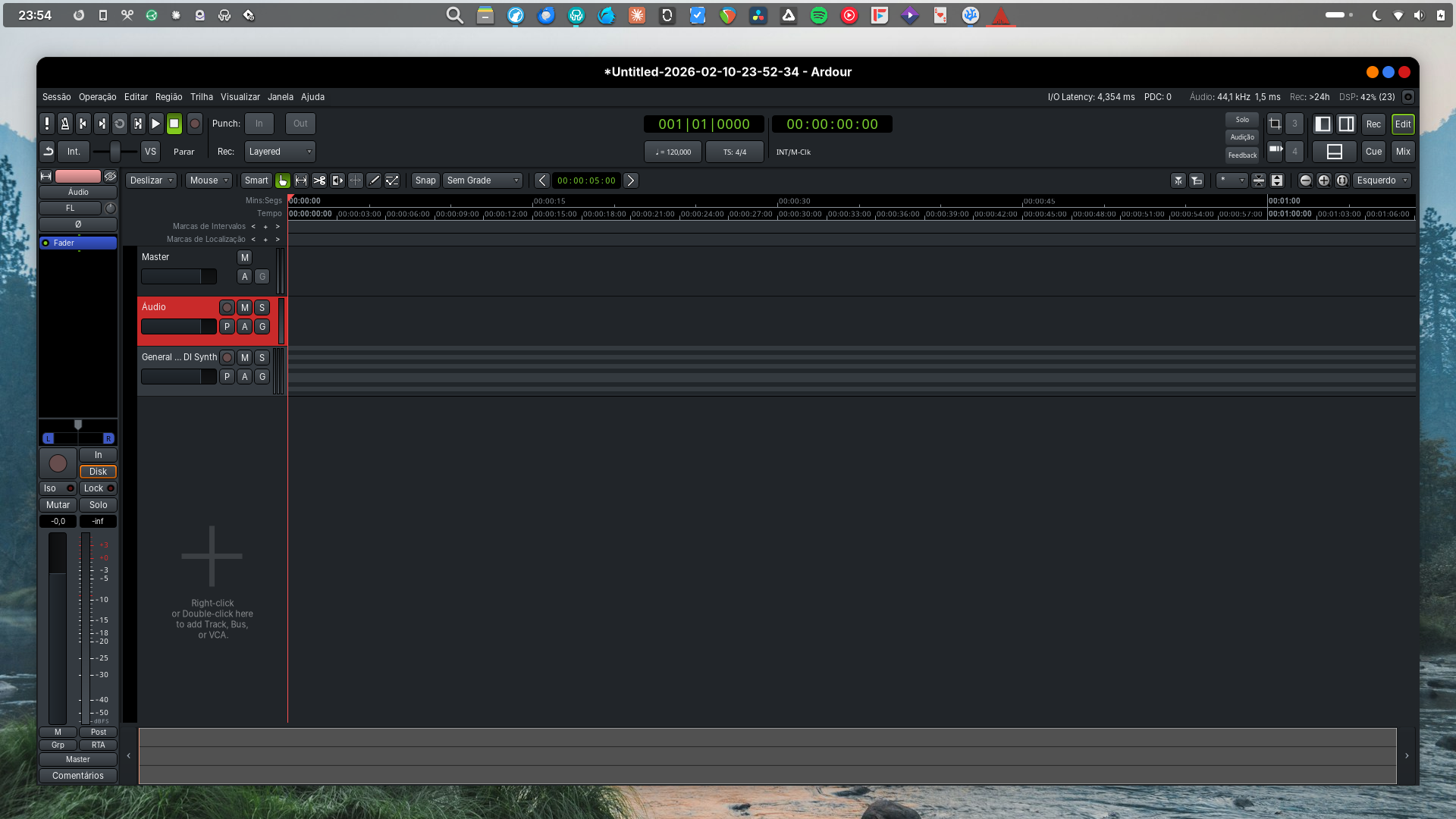1456x819 pixels.
Task: Expand the Deslizar edit mode dropdown
Action: 152,180
